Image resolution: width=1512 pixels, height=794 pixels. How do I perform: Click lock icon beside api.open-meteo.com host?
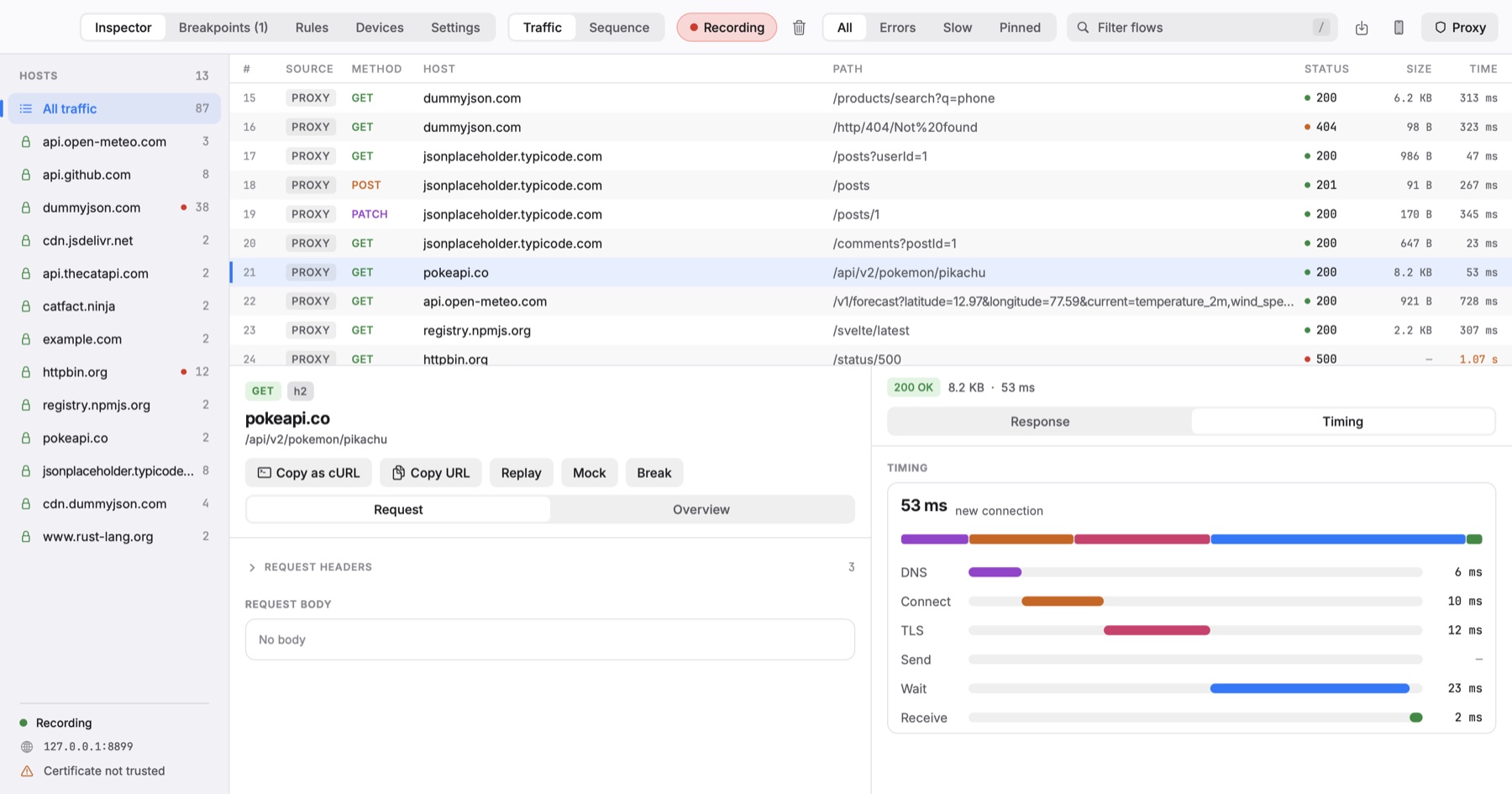pyautogui.click(x=26, y=142)
